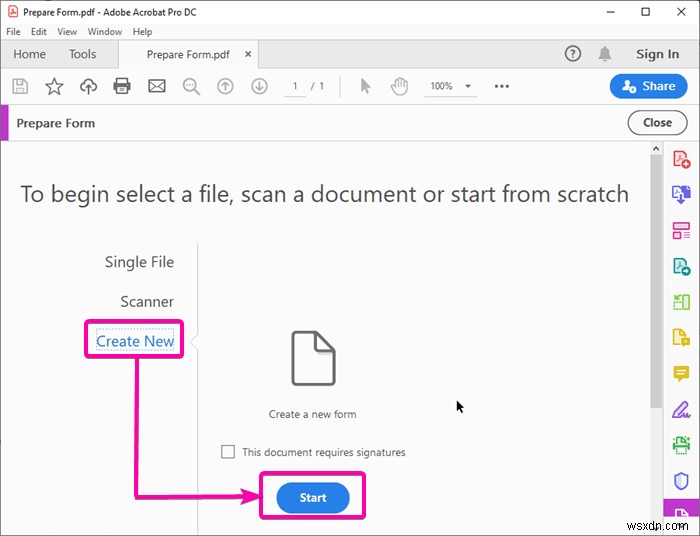Click the Save file icon
This screenshot has width=700, height=536.
pyautogui.click(x=20, y=86)
